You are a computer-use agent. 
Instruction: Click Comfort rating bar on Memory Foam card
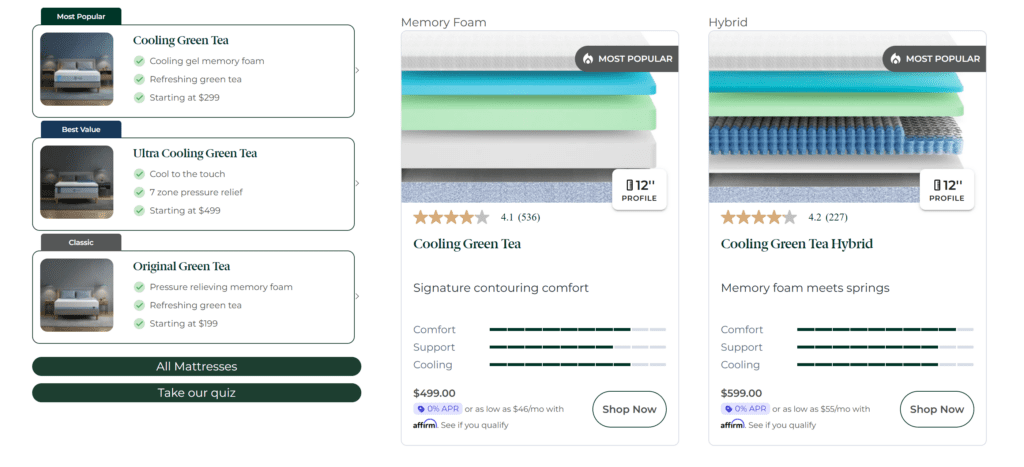[577, 330]
